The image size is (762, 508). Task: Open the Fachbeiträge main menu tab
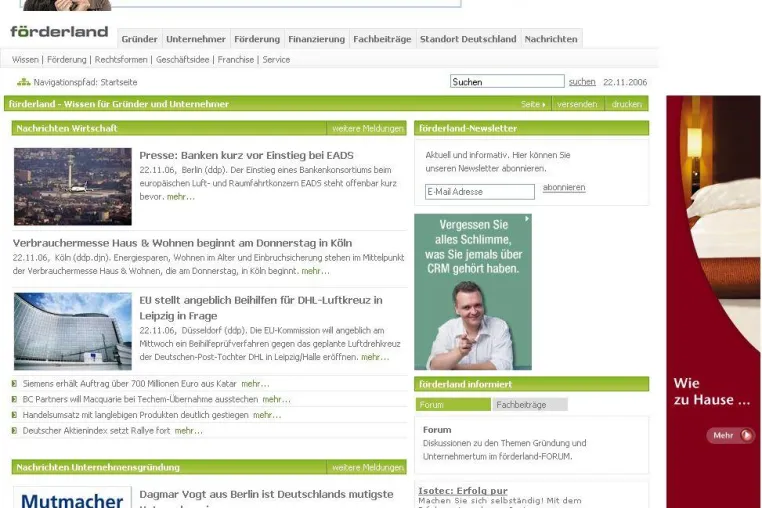[x=382, y=39]
